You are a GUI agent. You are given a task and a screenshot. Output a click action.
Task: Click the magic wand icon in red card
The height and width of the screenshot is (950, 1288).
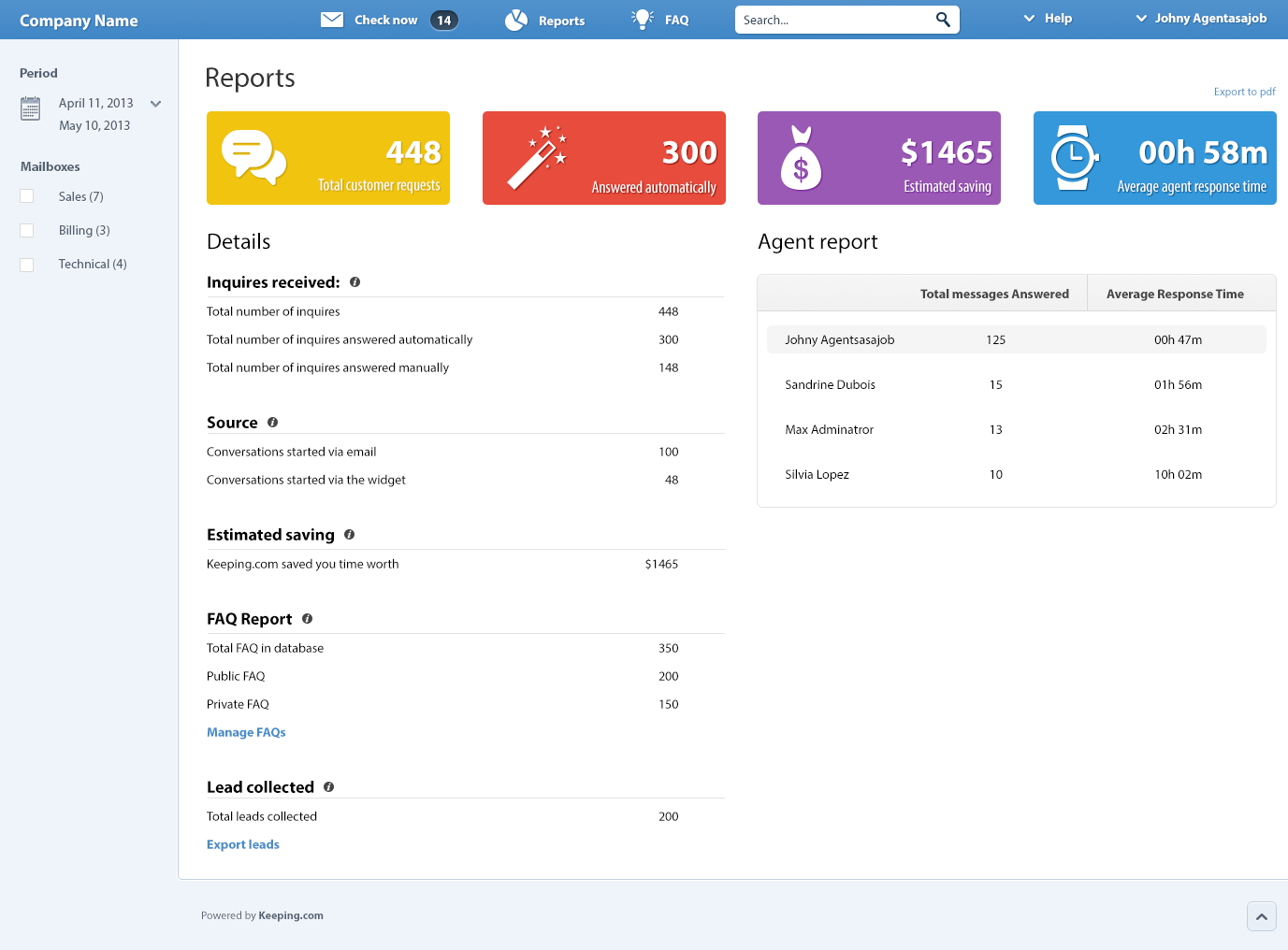(x=537, y=157)
